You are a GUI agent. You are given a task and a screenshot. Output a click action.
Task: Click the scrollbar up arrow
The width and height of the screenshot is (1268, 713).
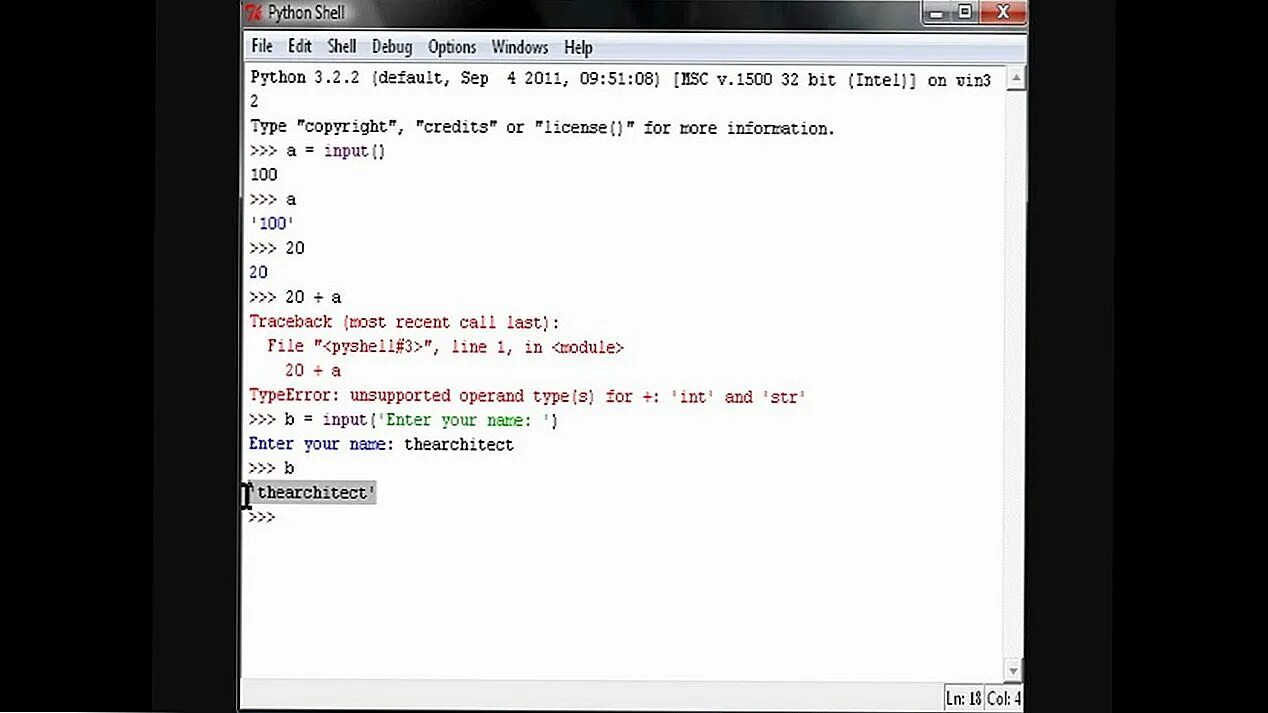[1014, 78]
